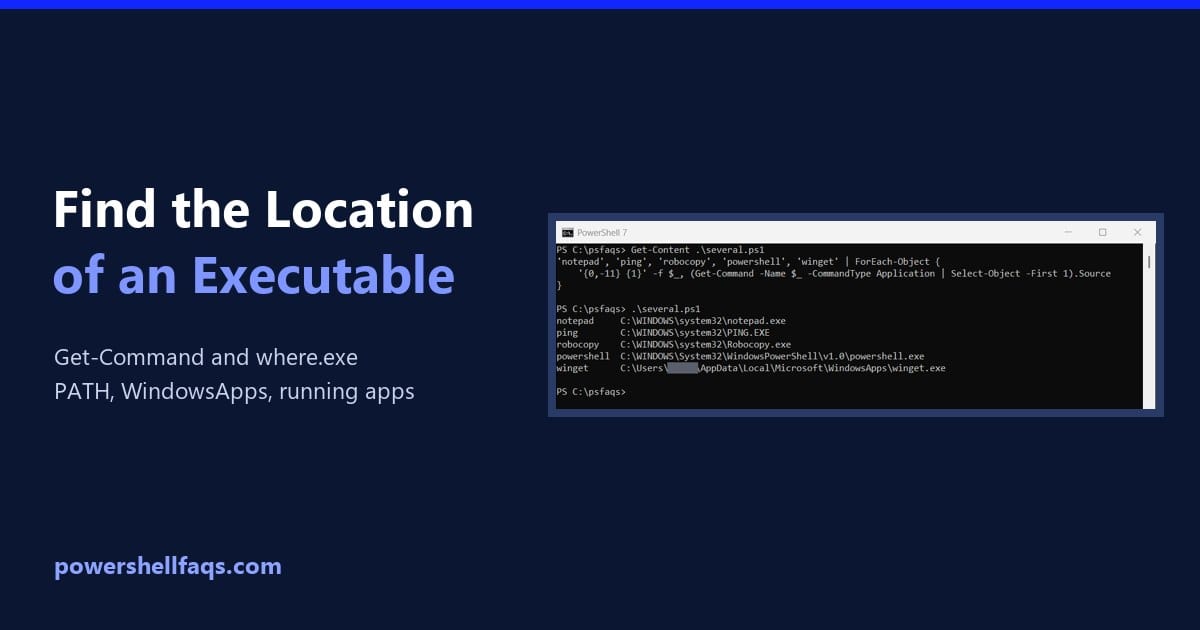Click the PowerShell window vertical scrollbar

point(1149,325)
